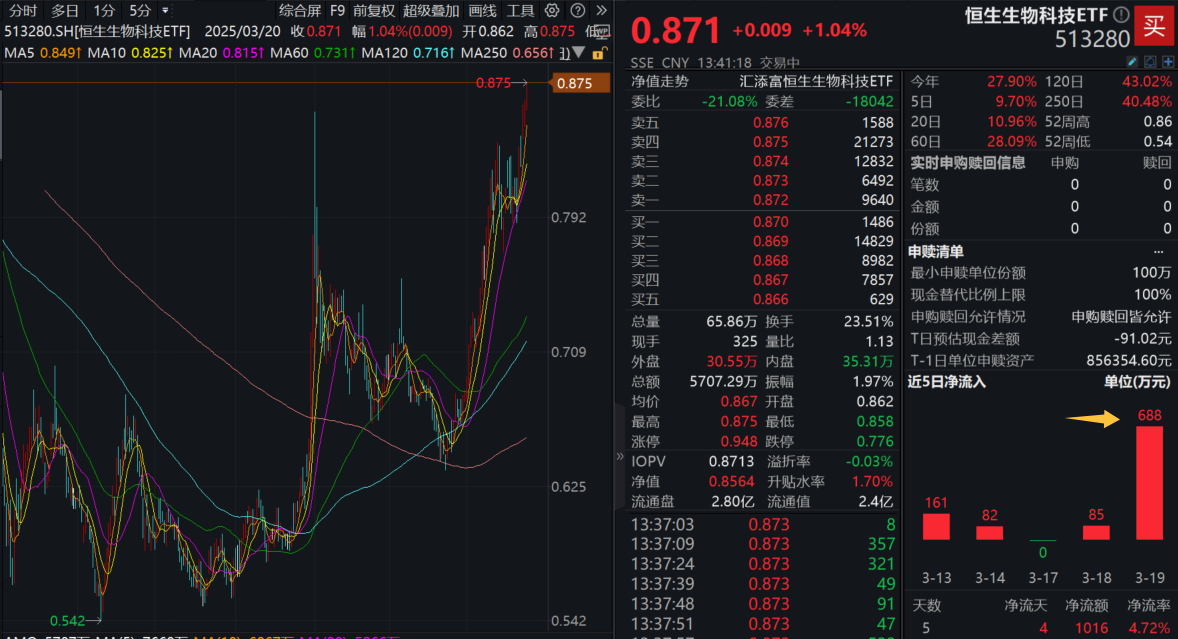Click the 卖五 0.876 order row
Screen dimensions: 1178x639
pyautogui.click(x=762, y=122)
